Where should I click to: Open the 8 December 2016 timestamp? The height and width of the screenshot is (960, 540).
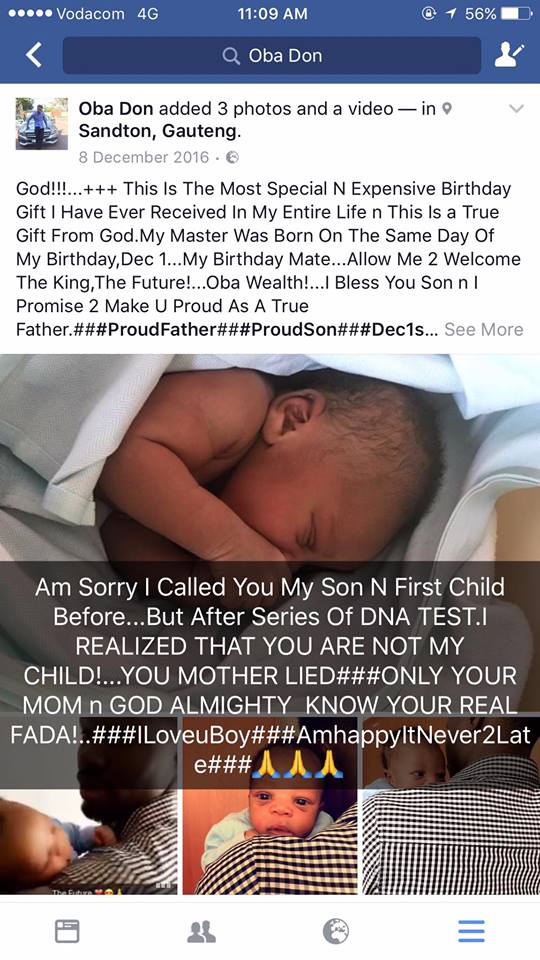(x=144, y=157)
